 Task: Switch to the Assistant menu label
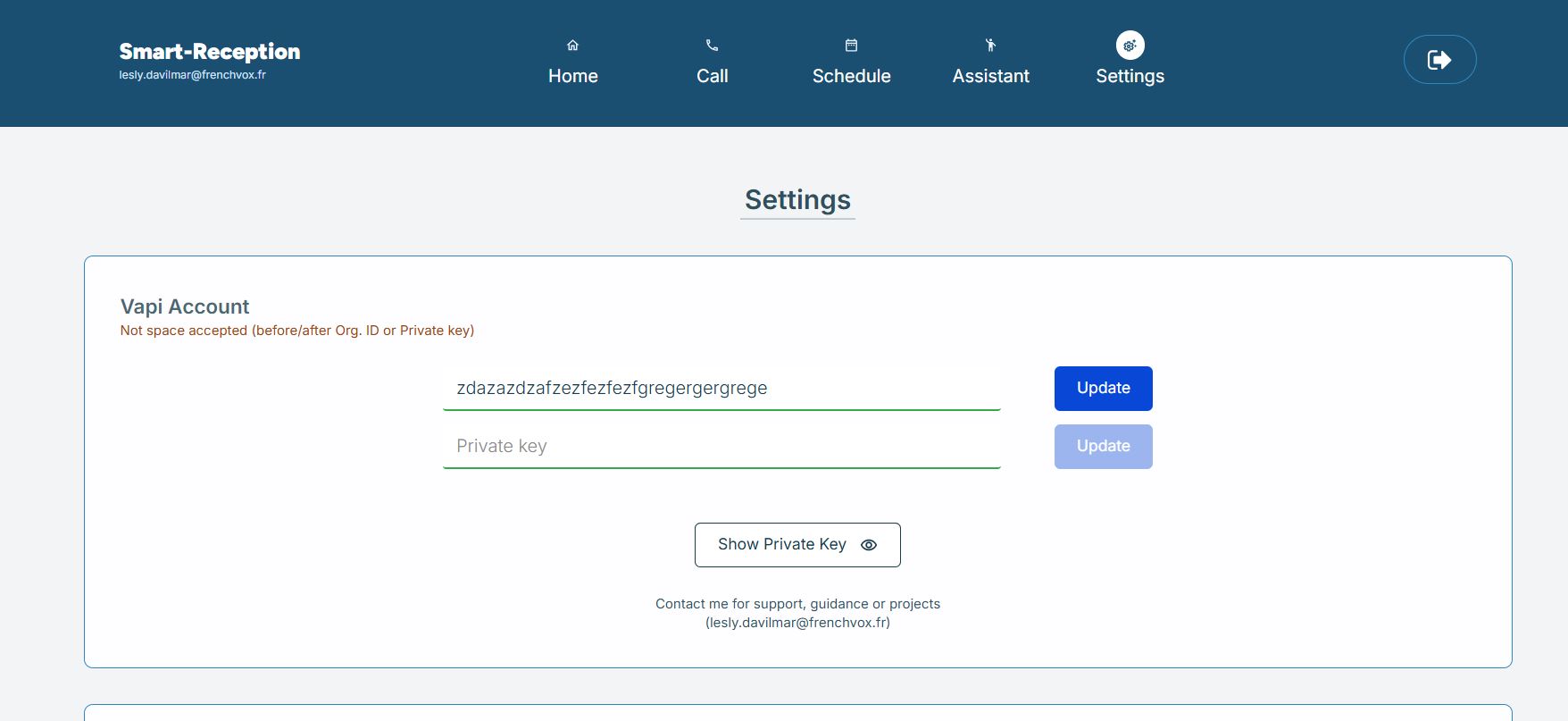point(990,77)
